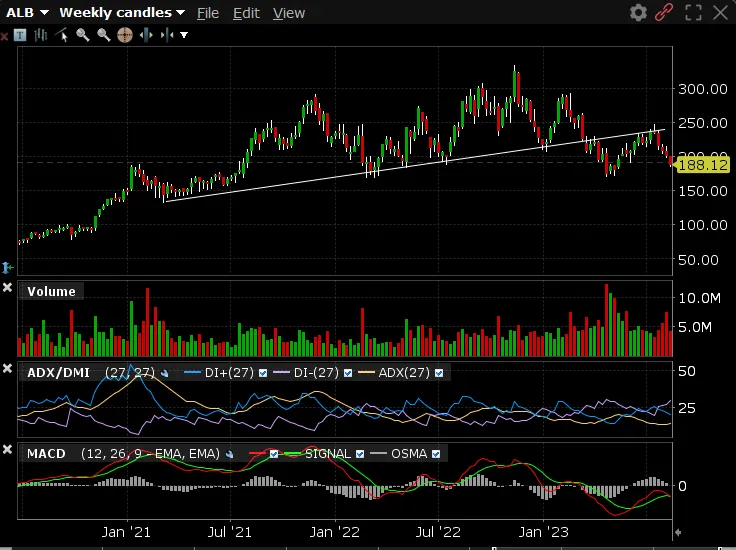Click the DI-(27) purple line swatch

pyautogui.click(x=281, y=373)
